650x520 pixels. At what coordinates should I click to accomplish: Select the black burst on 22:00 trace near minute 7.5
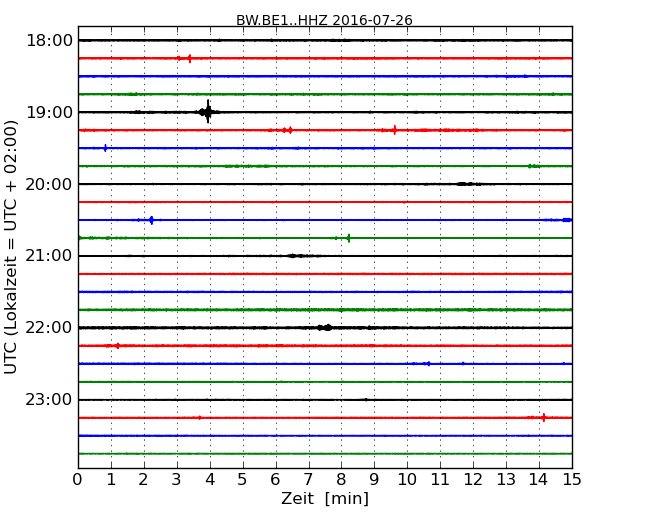click(x=325, y=328)
